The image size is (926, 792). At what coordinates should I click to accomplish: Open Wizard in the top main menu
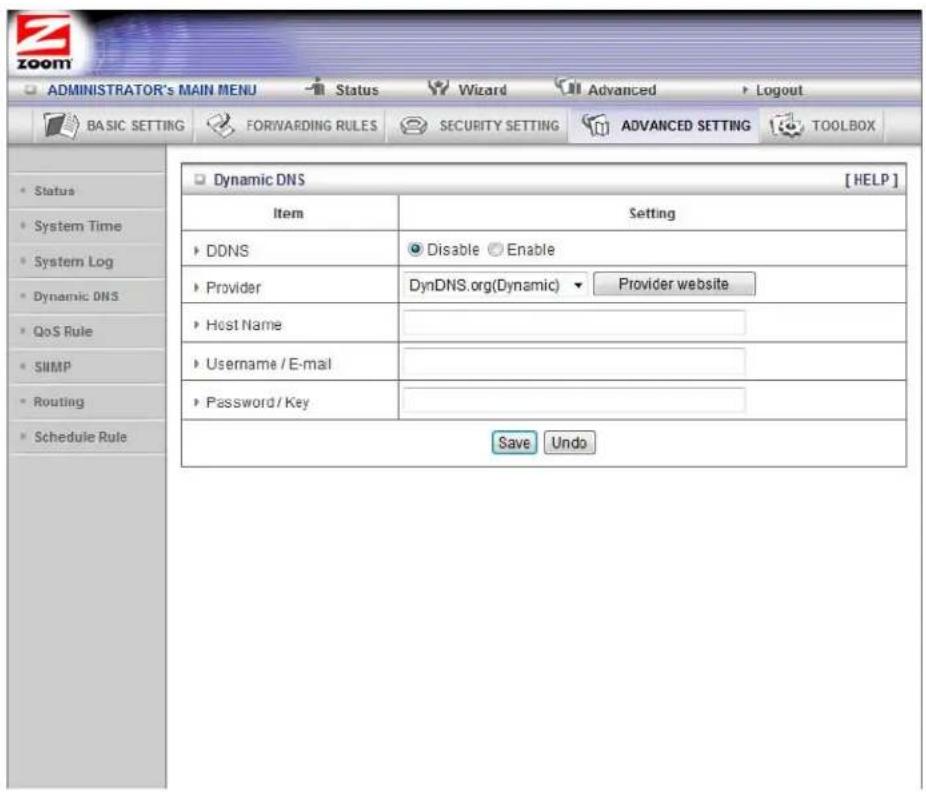[482, 90]
